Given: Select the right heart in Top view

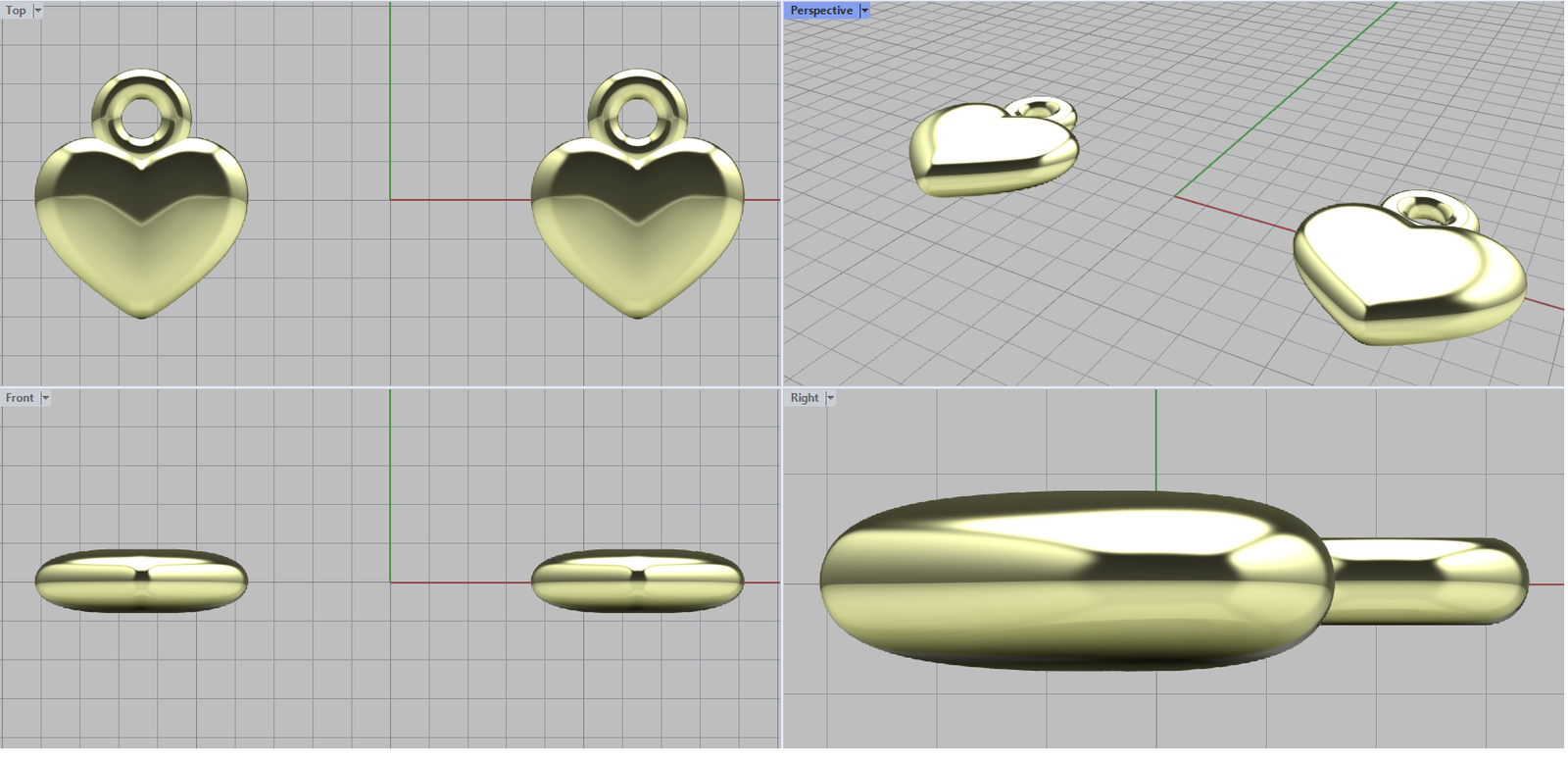Looking at the screenshot, I should point(637,235).
